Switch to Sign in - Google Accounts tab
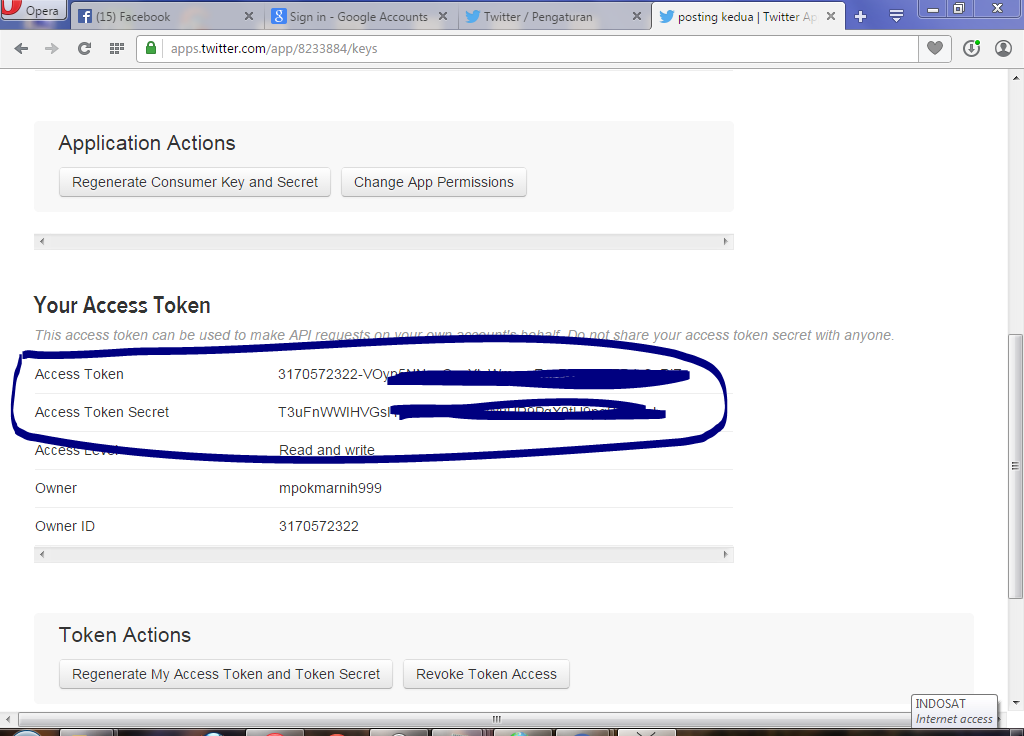Viewport: 1024px width, 736px height. click(x=359, y=17)
